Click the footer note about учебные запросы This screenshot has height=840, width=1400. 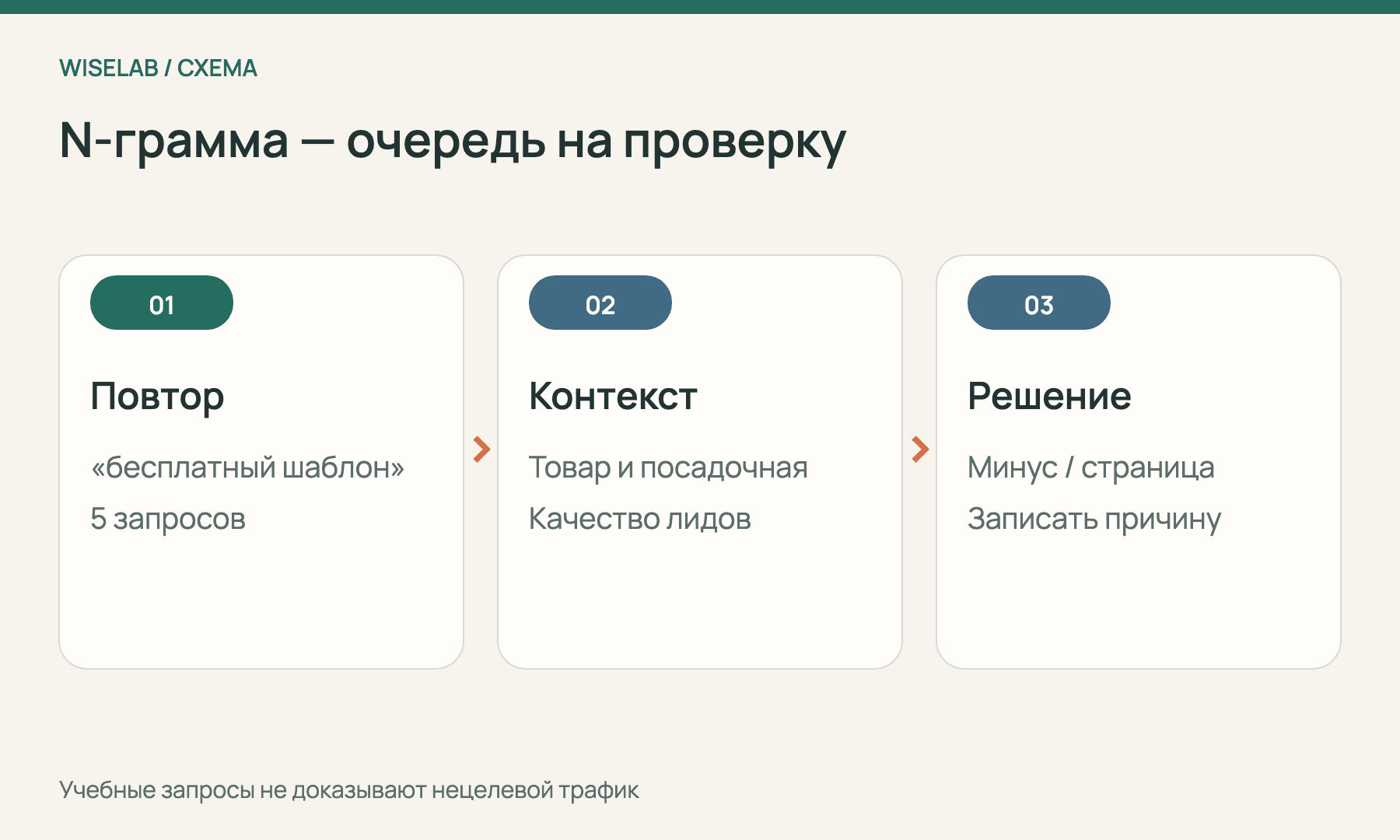click(349, 790)
